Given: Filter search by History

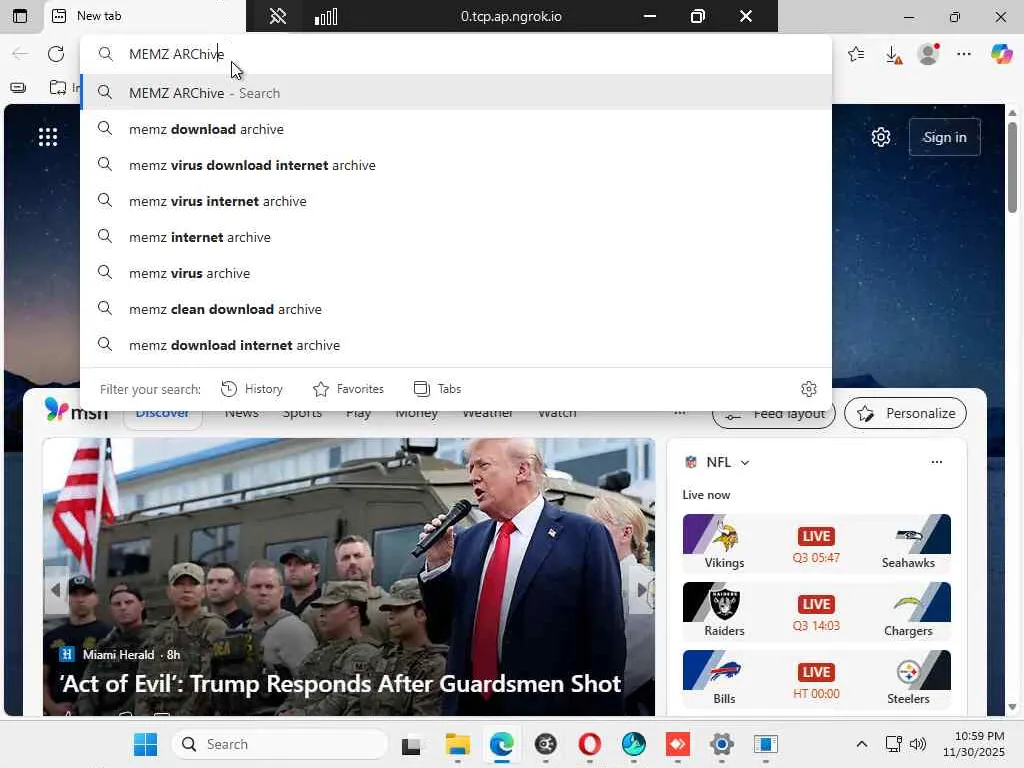Looking at the screenshot, I should pyautogui.click(x=251, y=389).
